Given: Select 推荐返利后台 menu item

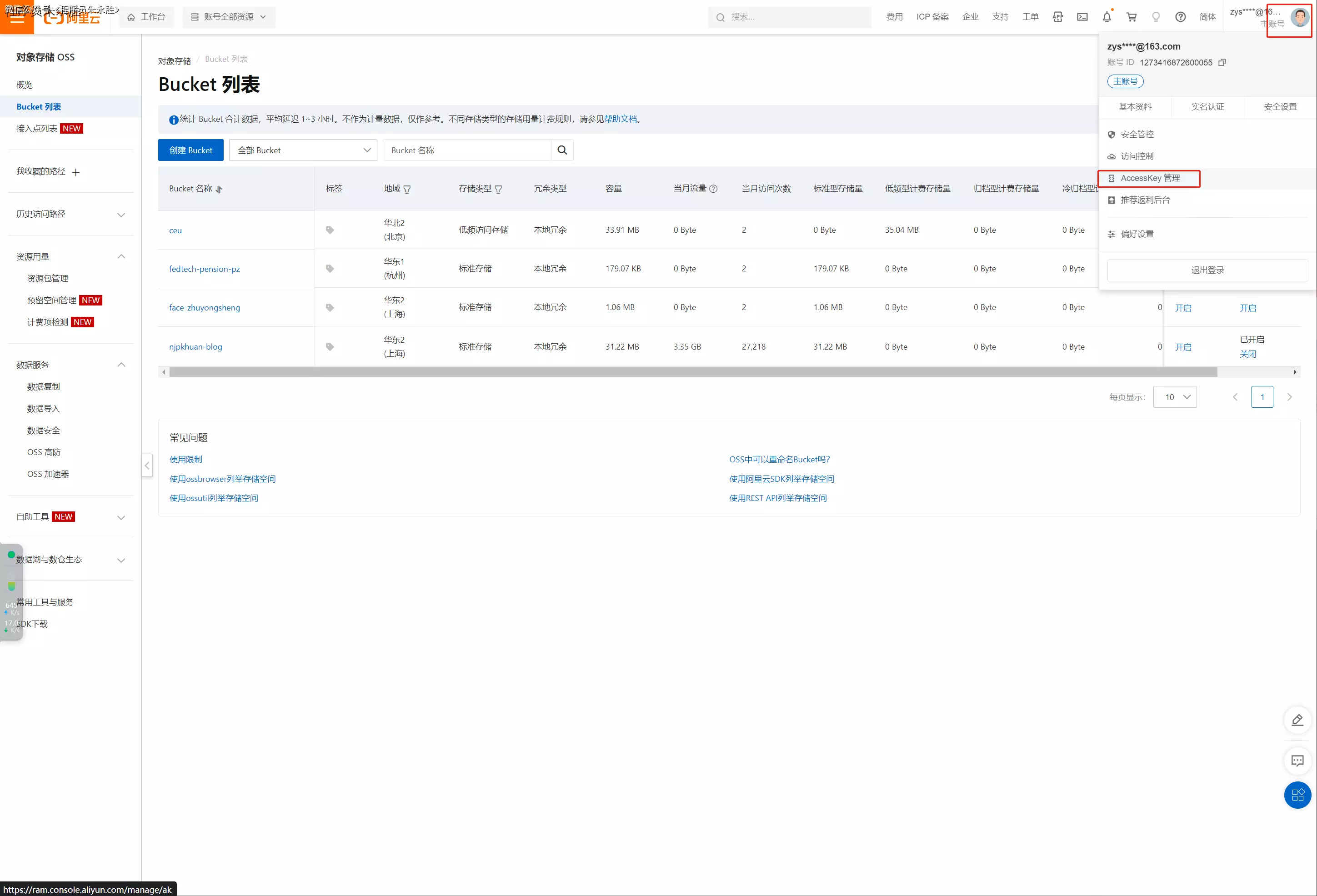Looking at the screenshot, I should [1207, 200].
